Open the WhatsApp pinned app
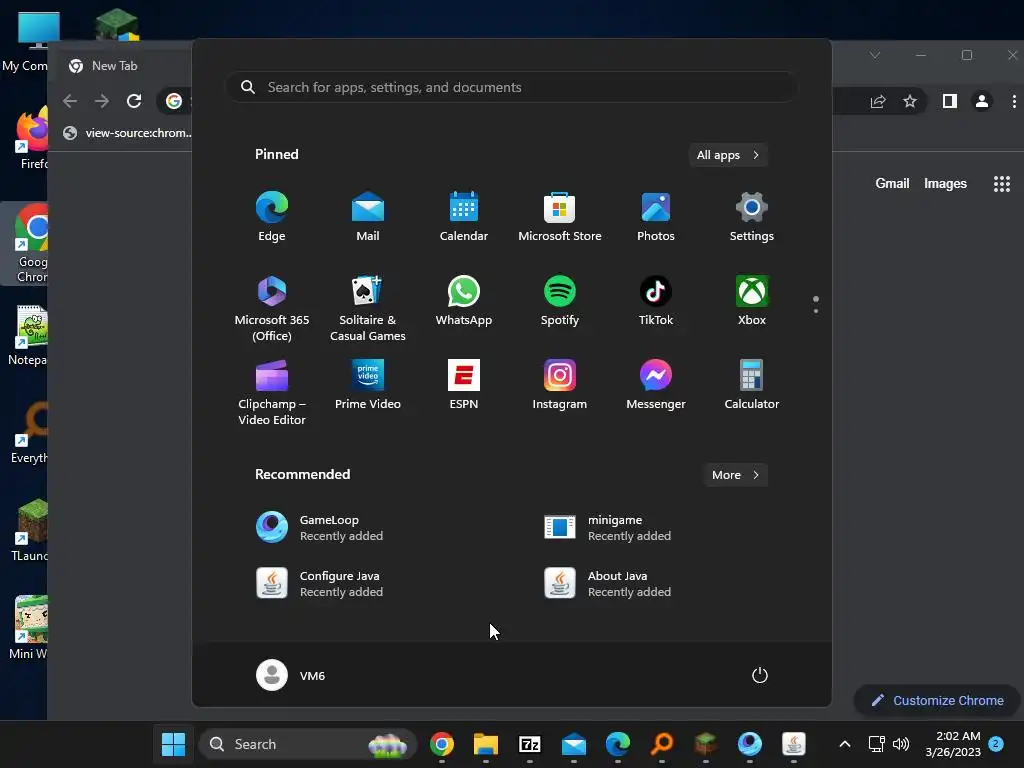Screen dimensions: 1024x768 click(x=464, y=301)
